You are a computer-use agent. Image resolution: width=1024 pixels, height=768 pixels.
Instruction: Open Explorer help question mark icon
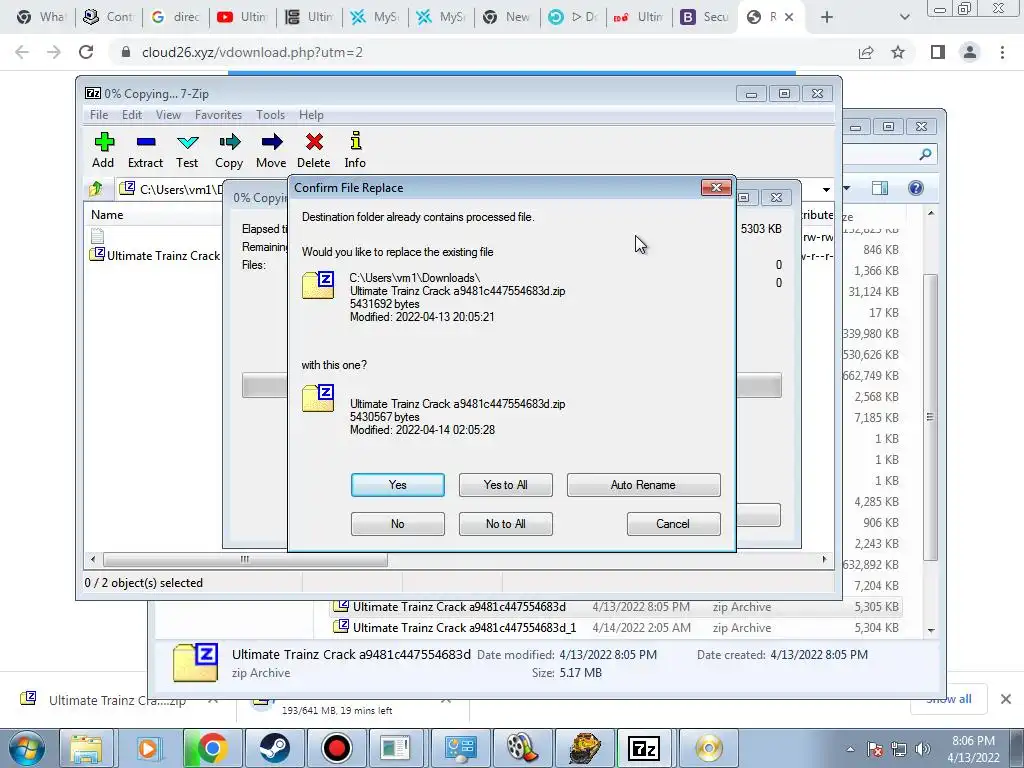[x=916, y=188]
